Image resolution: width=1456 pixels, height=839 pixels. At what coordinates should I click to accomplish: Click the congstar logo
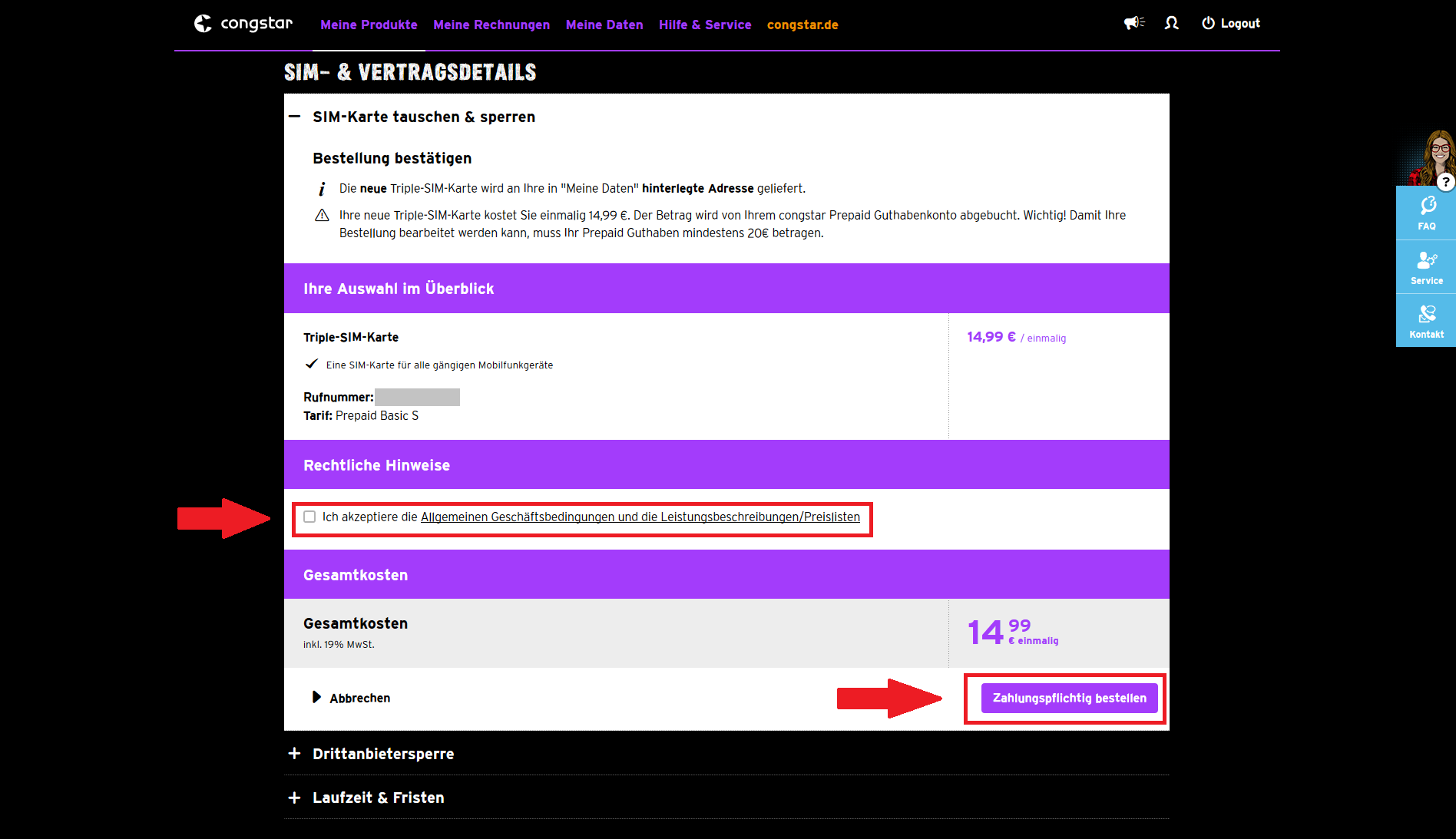point(243,24)
